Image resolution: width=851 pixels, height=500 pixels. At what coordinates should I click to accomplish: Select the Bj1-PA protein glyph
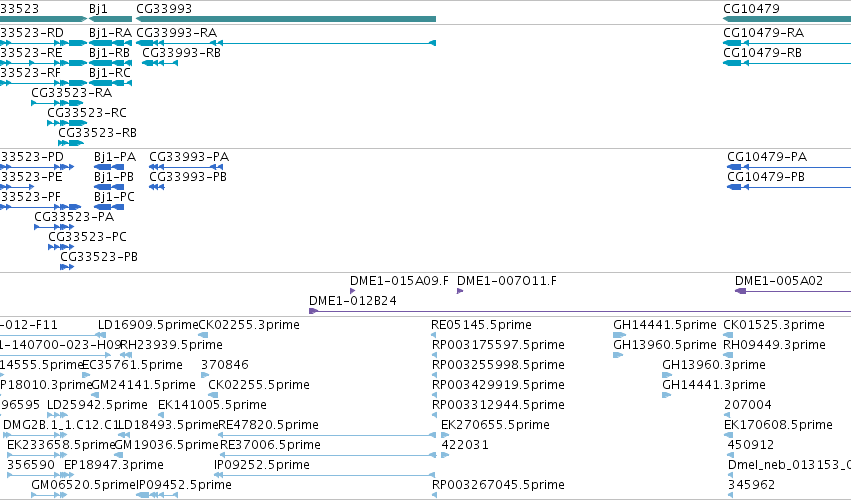click(109, 167)
